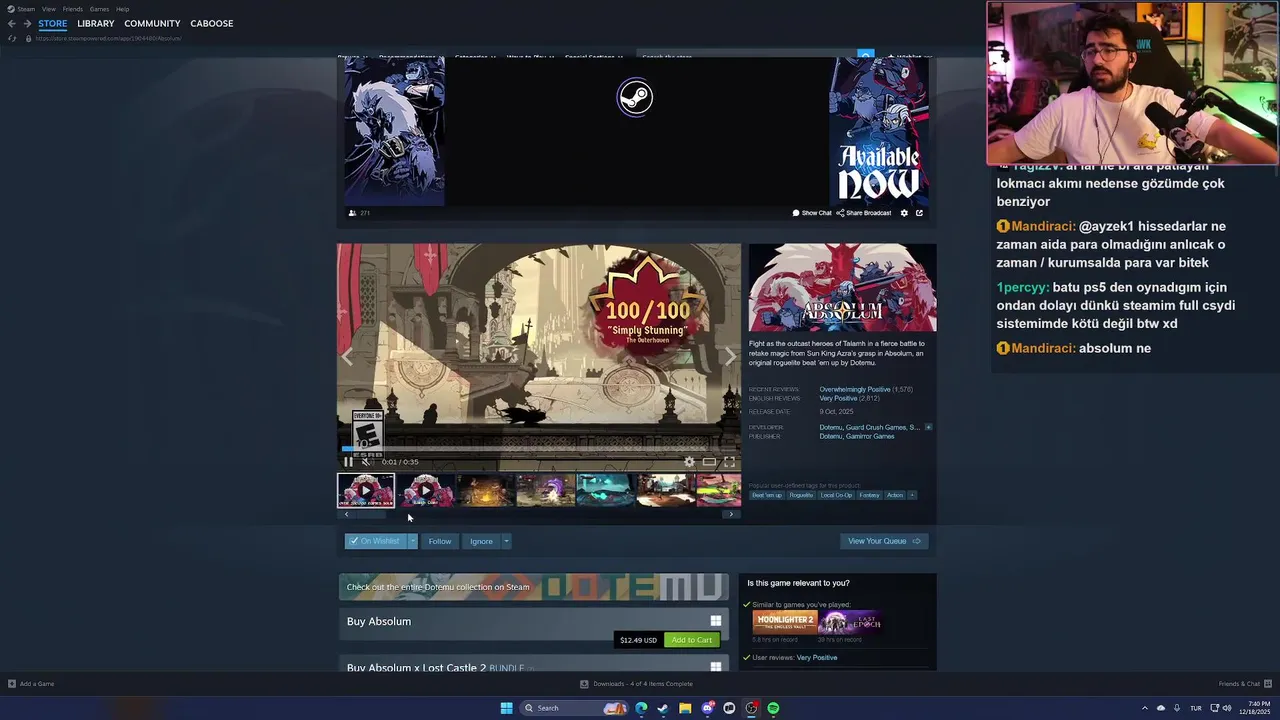Go to the LIBRARY tab
This screenshot has width=1280, height=720.
pos(96,23)
